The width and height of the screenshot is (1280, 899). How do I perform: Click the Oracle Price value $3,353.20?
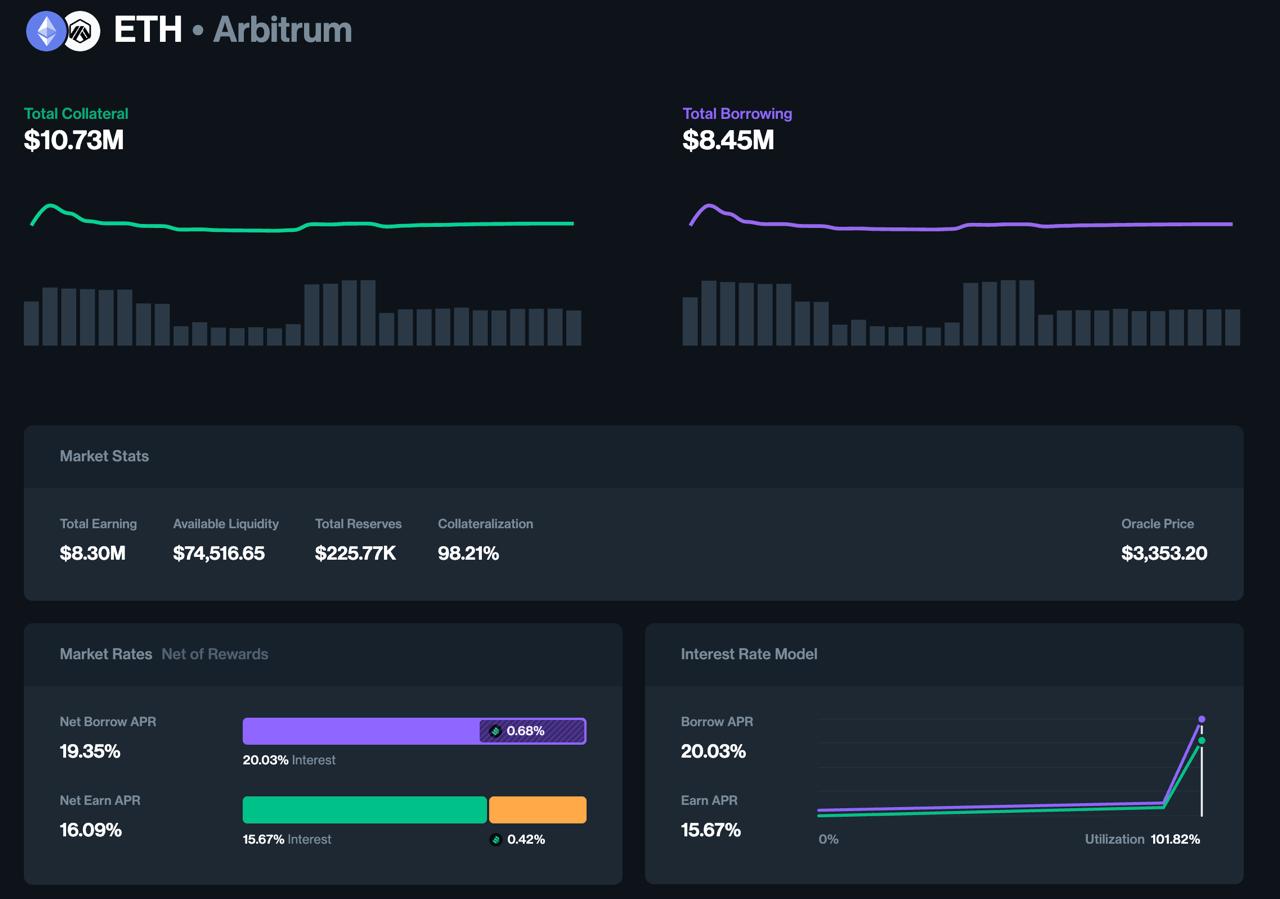(x=1164, y=553)
